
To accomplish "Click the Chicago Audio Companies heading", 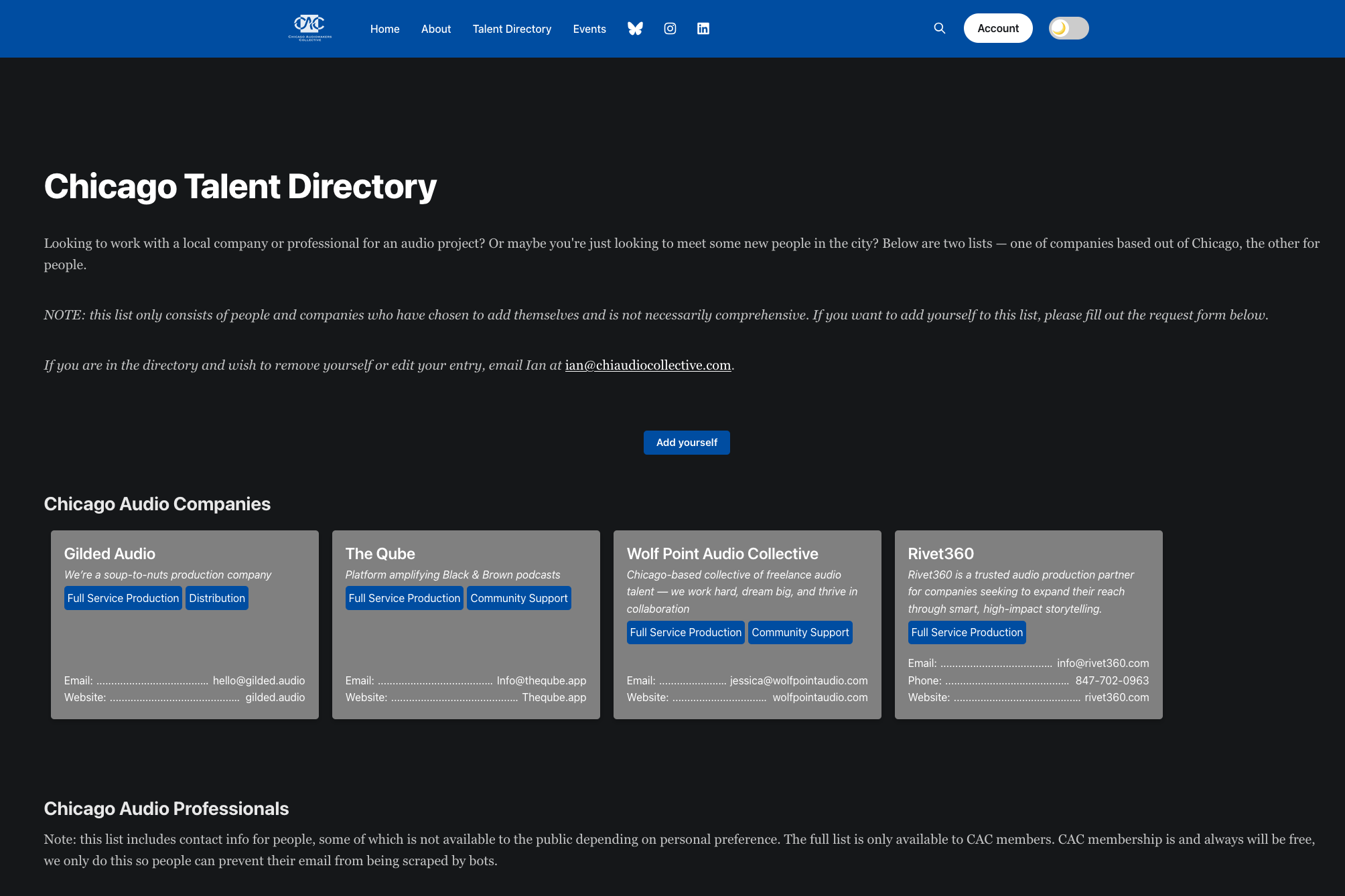I will pos(157,504).
